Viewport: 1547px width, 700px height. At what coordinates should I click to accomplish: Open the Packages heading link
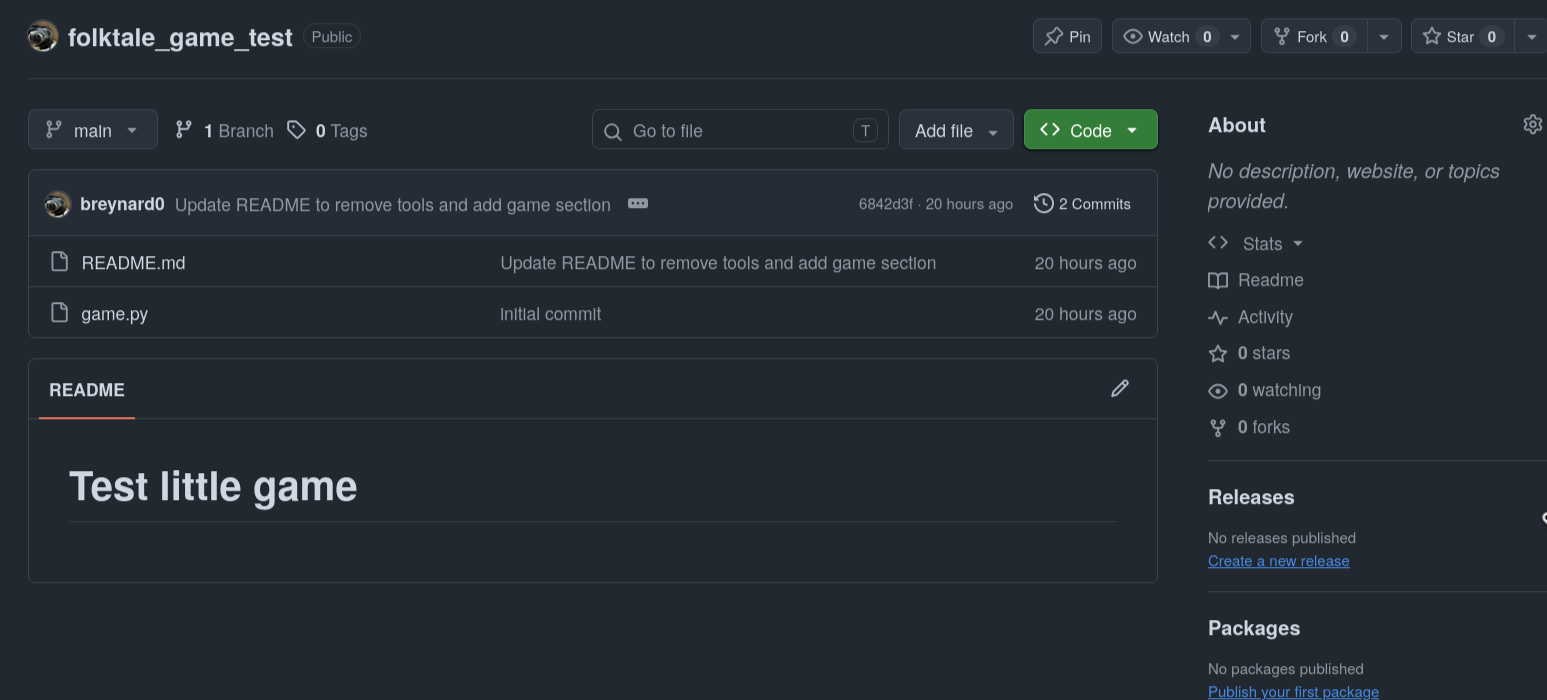[1254, 628]
